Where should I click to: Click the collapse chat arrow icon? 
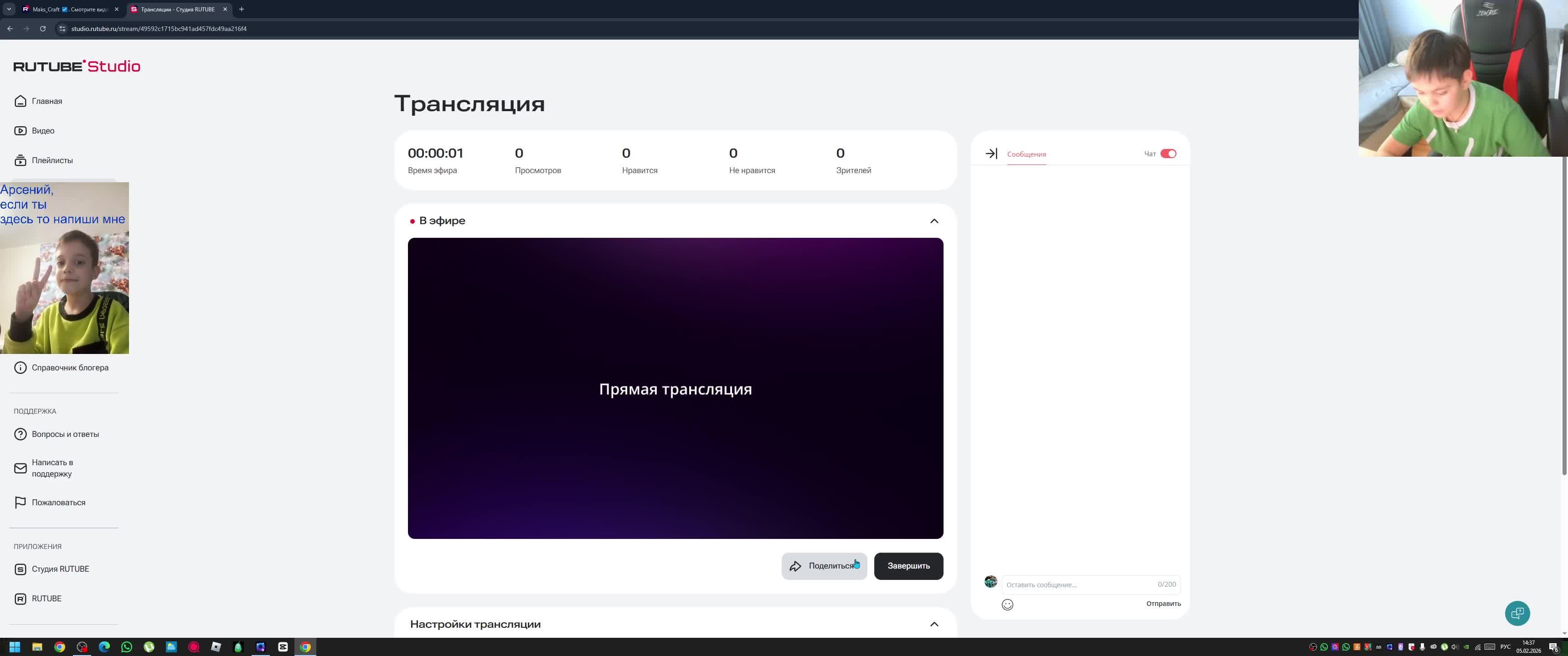(991, 154)
